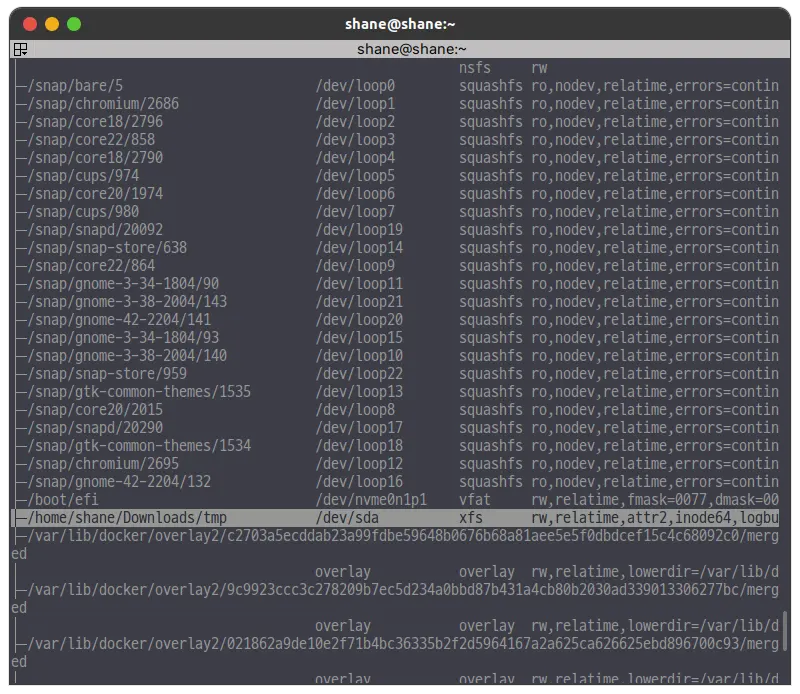The height and width of the screenshot is (694, 800).
Task: Select the /snap/core18/2796 mount path
Action: coord(95,121)
